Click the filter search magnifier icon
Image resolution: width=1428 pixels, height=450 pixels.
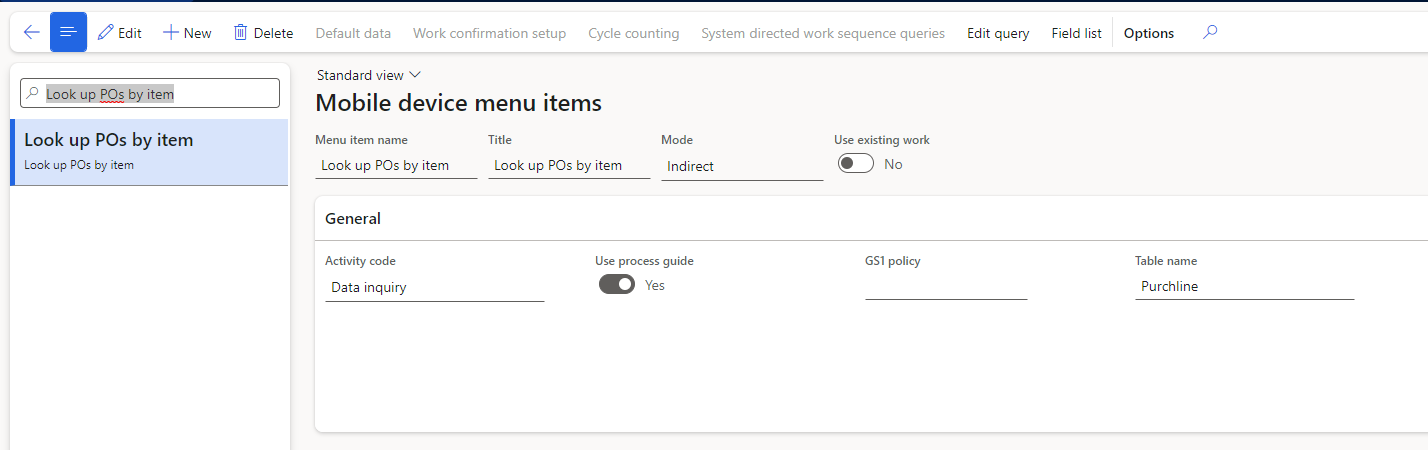[x=33, y=94]
